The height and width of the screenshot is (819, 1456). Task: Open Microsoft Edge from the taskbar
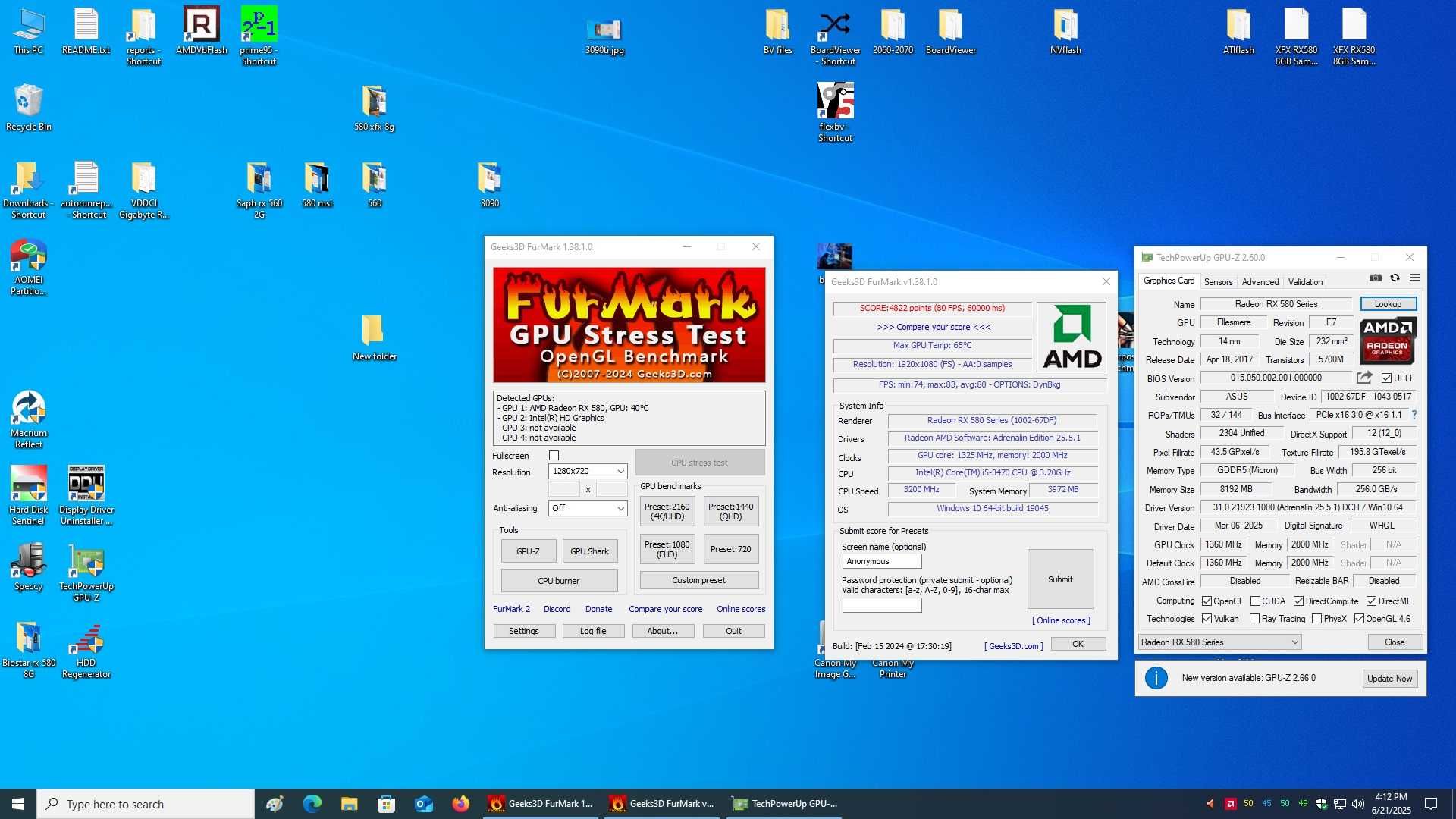pyautogui.click(x=312, y=804)
